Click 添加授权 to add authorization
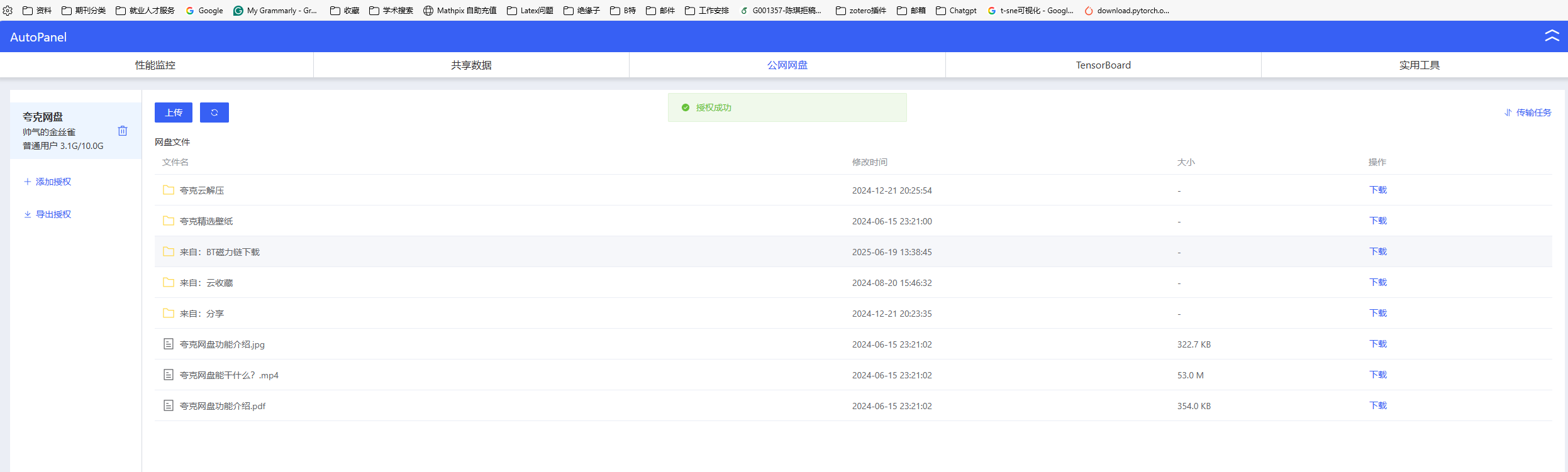This screenshot has width=1568, height=472. coord(47,182)
